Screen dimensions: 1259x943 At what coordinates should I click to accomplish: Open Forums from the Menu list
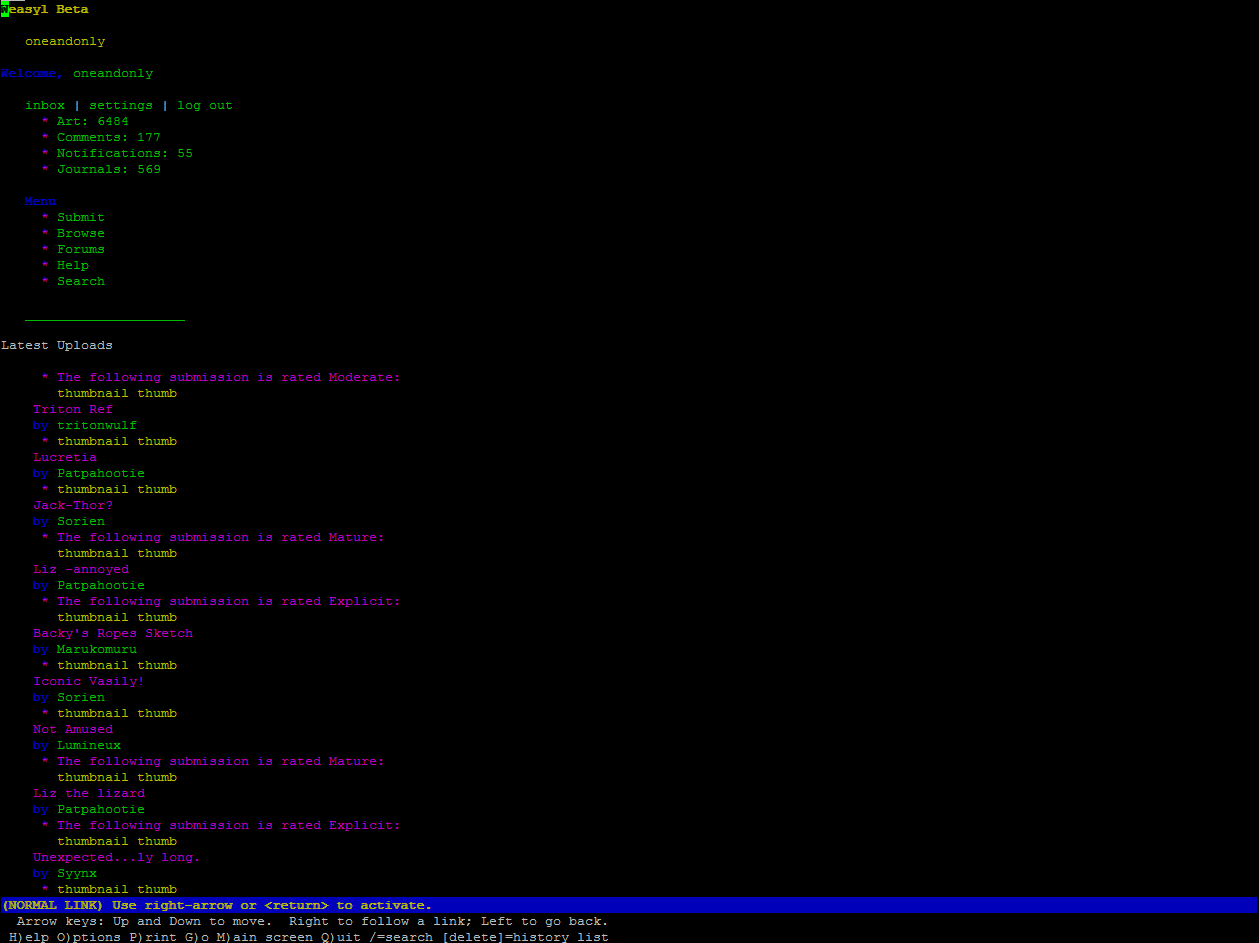tap(80, 249)
